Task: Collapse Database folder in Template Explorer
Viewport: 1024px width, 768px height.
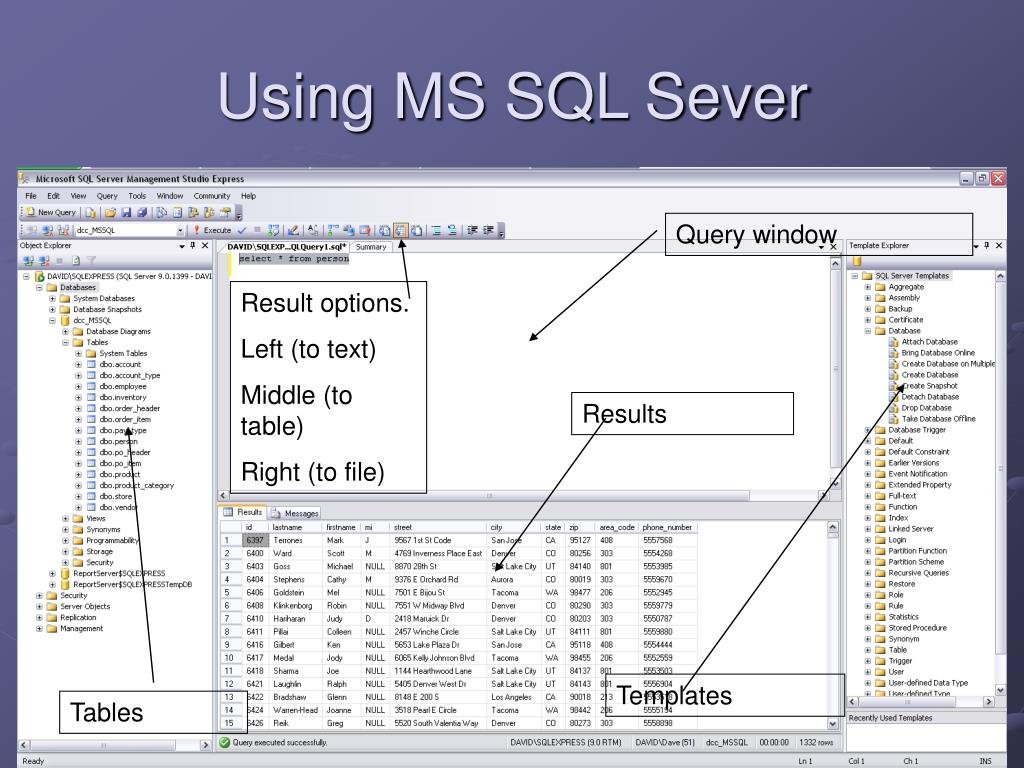Action: click(868, 331)
